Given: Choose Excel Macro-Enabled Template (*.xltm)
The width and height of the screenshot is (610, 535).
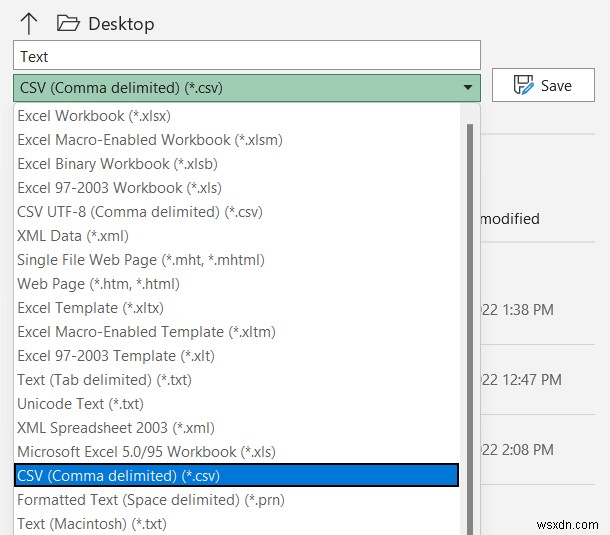Looking at the screenshot, I should [x=237, y=332].
